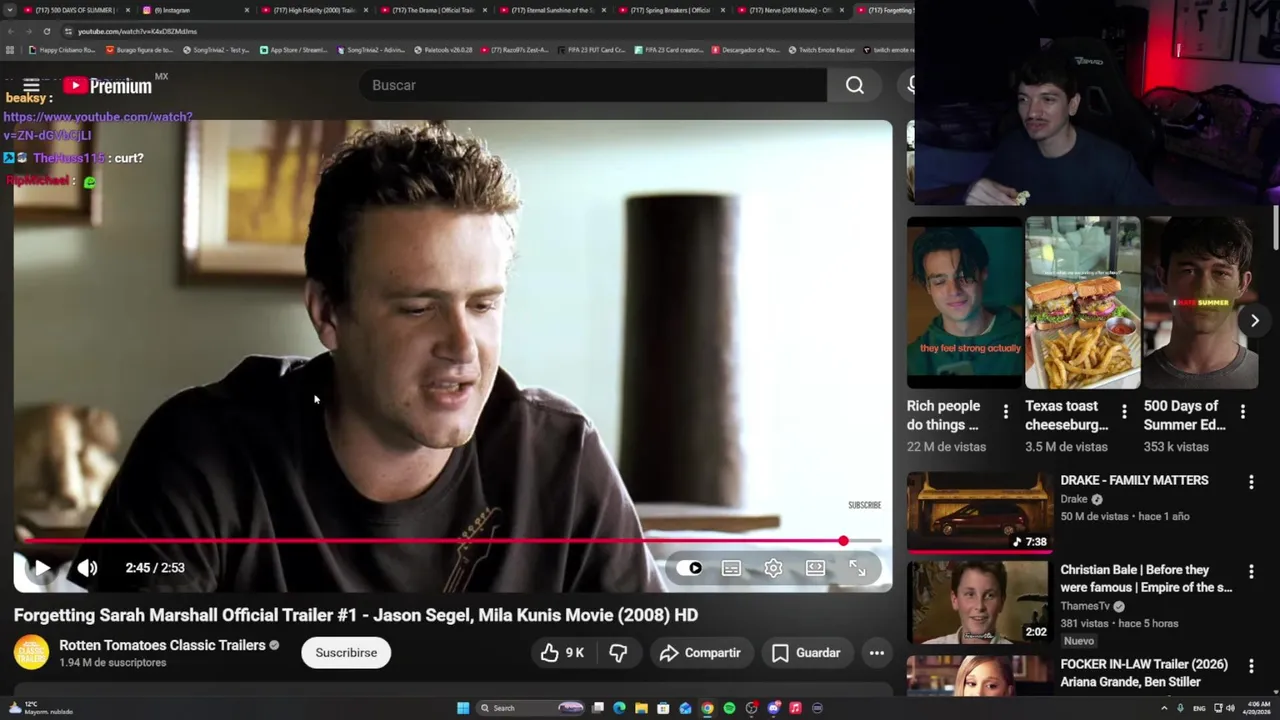This screenshot has width=1280, height=720.
Task: Grab the progress bar scrubber handle
Action: coord(843,541)
